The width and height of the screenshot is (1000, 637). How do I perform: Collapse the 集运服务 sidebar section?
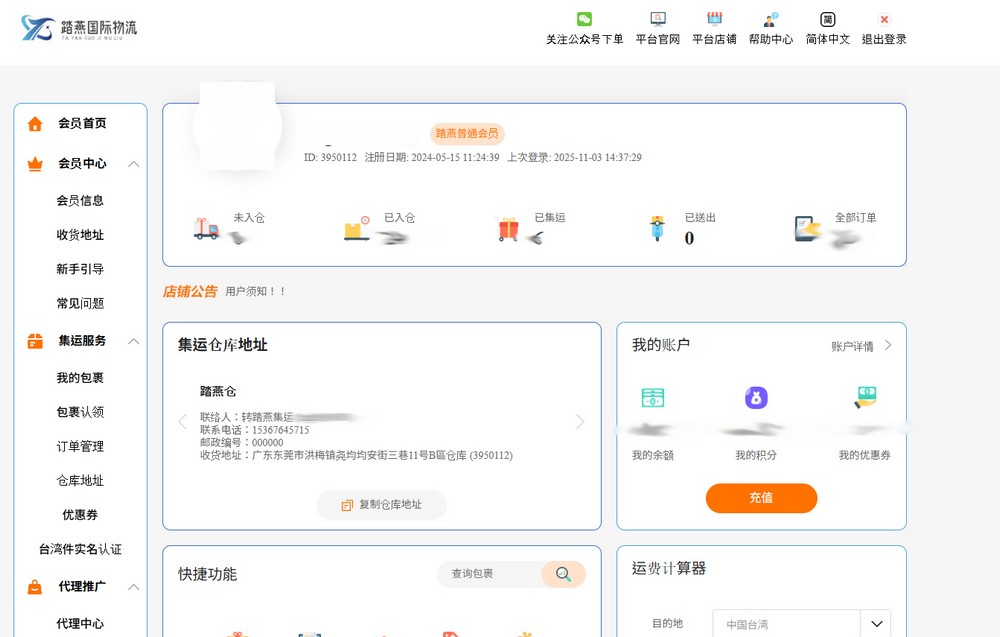coord(134,341)
